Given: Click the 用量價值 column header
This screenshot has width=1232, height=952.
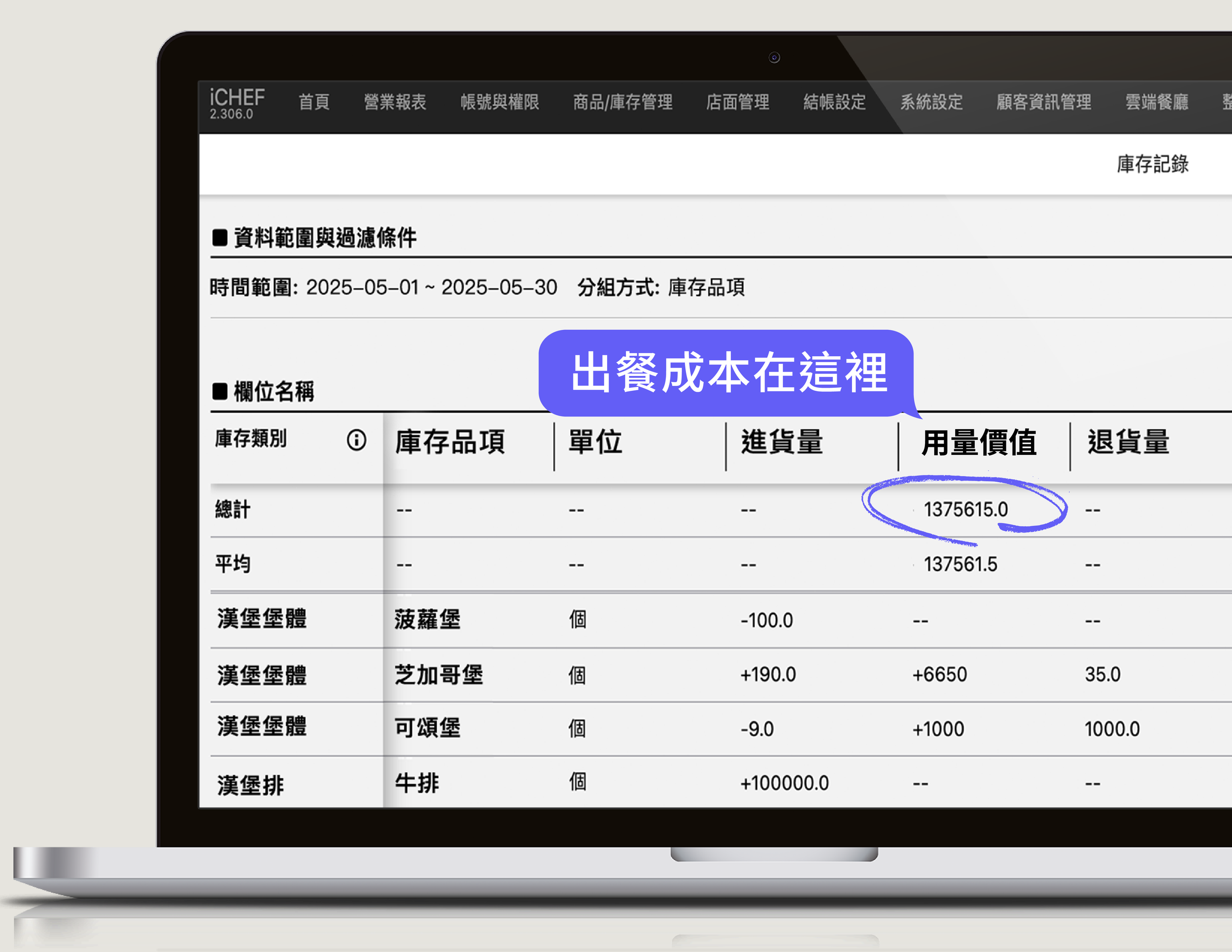Looking at the screenshot, I should pos(979,442).
